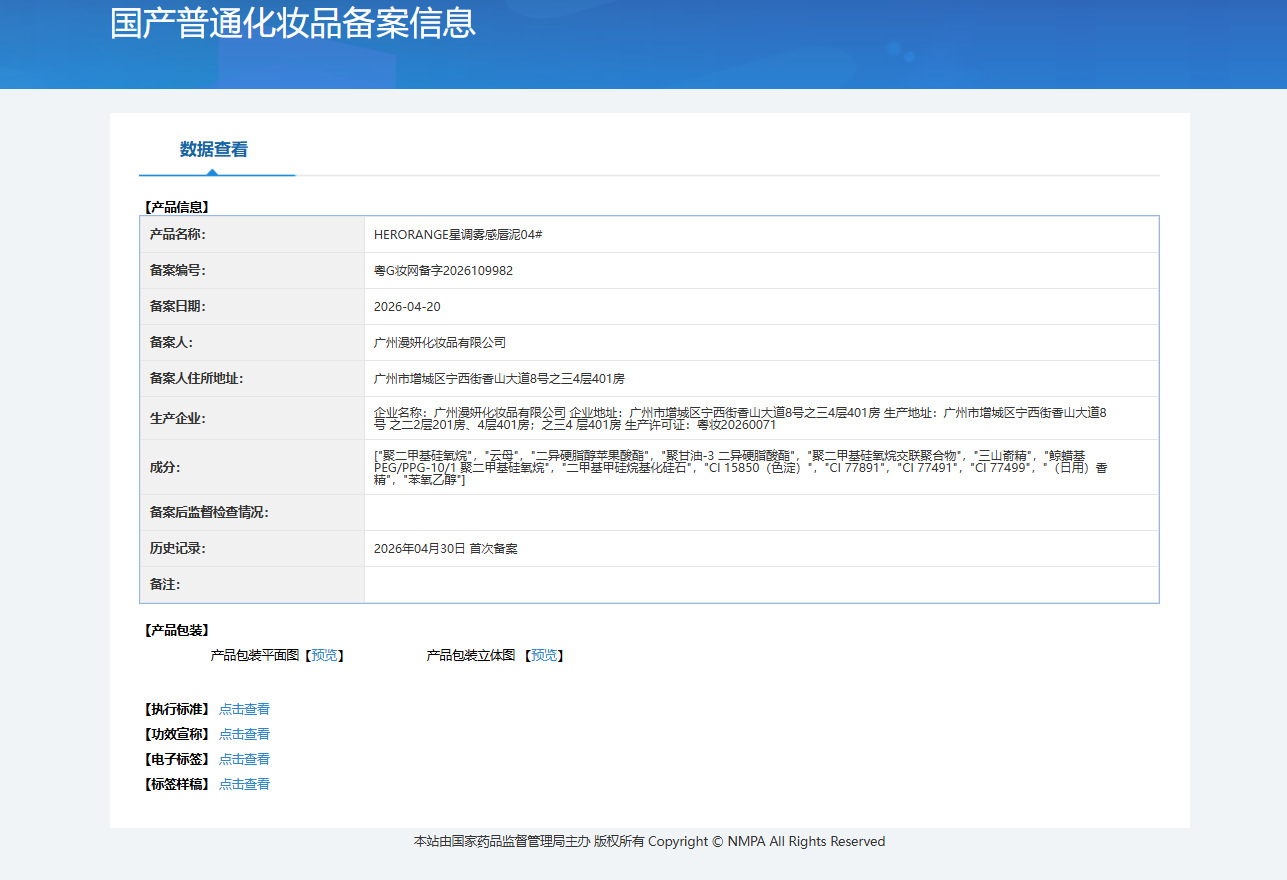Viewport: 1287px width, 880px height.
Task: Click the 历史记录 row label
Action: [177, 549]
